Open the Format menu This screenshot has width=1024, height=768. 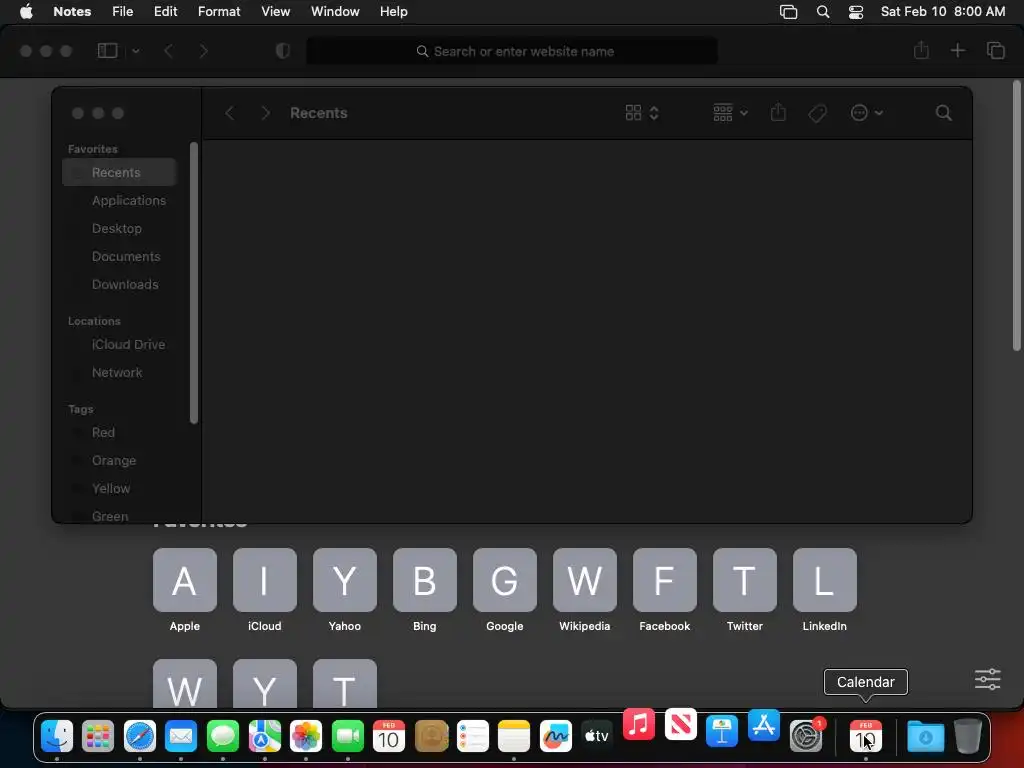pyautogui.click(x=219, y=11)
